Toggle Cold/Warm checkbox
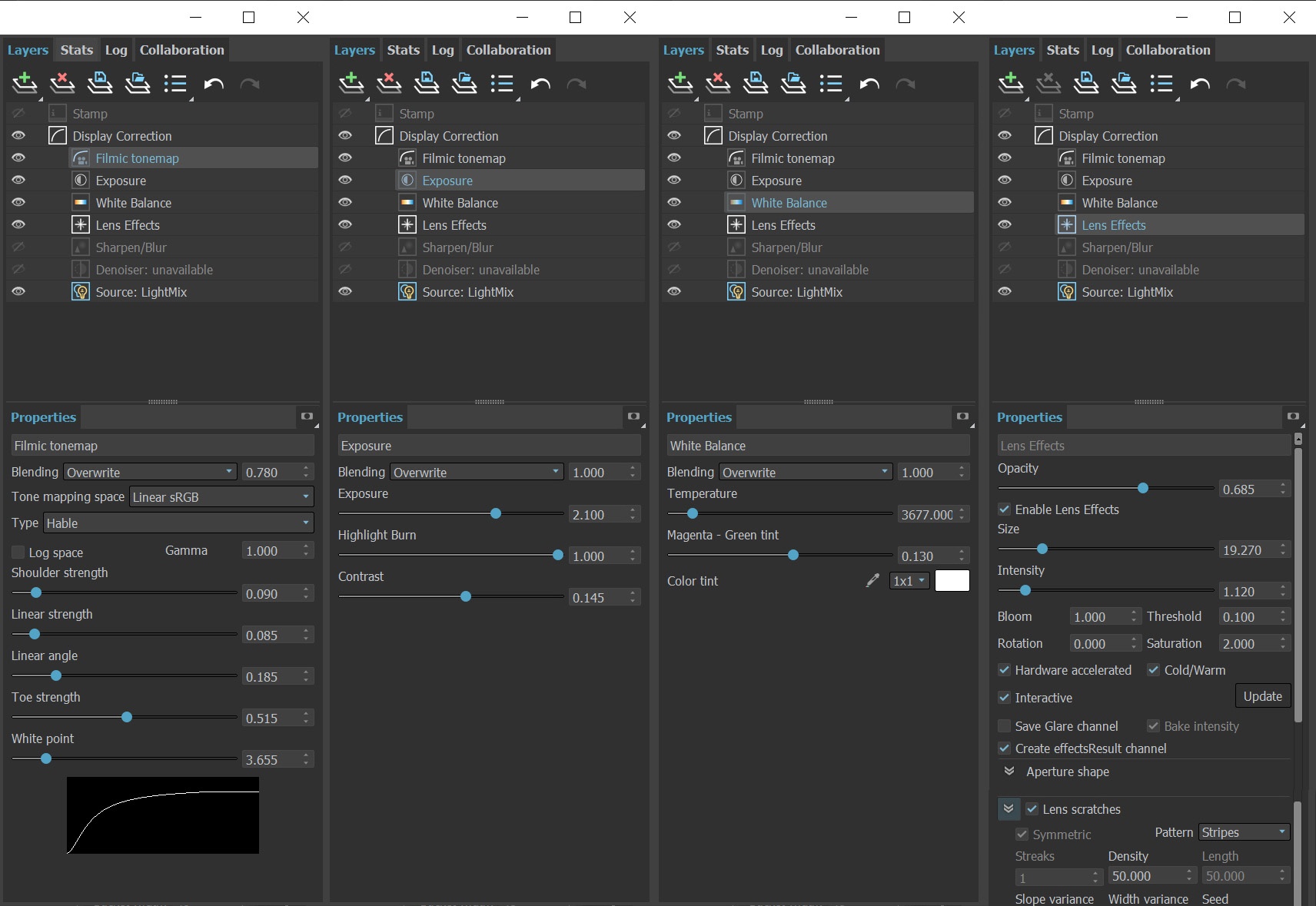This screenshot has height=906, width=1316. pyautogui.click(x=1153, y=670)
